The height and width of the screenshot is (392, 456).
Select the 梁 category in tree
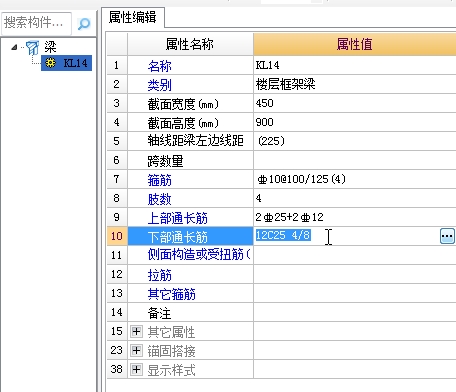point(50,47)
